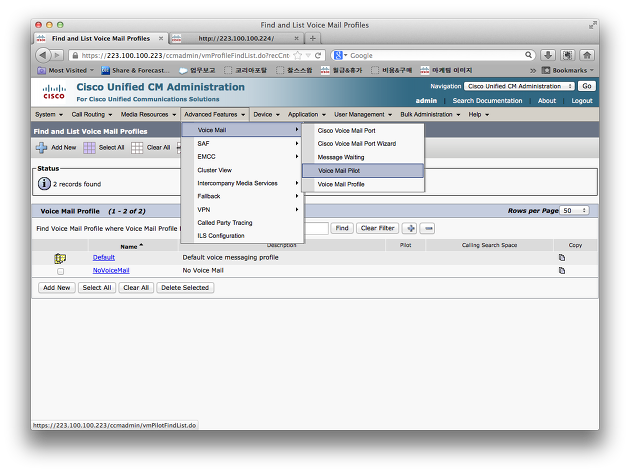Open the Bulk Administration menu
This screenshot has height=473, width=630.
(430, 115)
